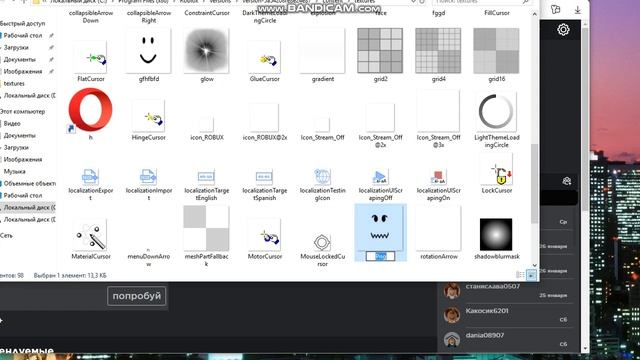Select the LightThemeLoadingCircle file
The height and width of the screenshot is (360, 640).
pyautogui.click(x=496, y=111)
